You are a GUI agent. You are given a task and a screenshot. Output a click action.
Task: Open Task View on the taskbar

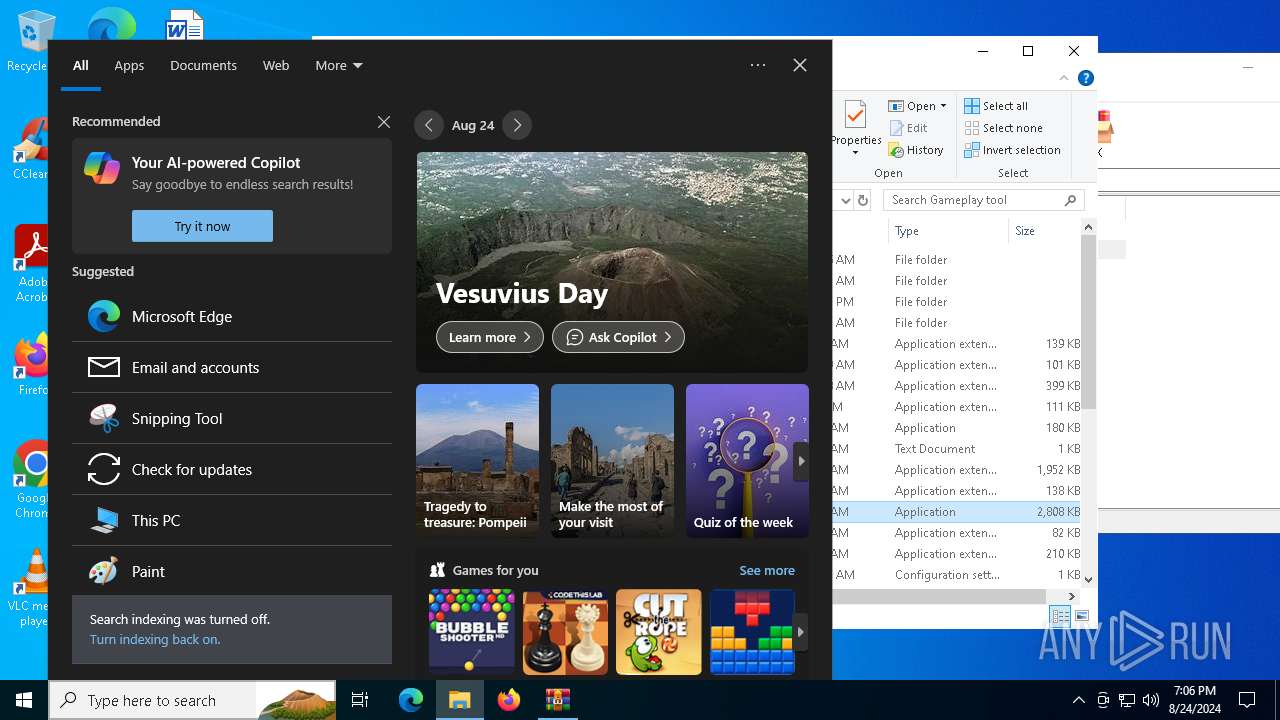[x=360, y=700]
